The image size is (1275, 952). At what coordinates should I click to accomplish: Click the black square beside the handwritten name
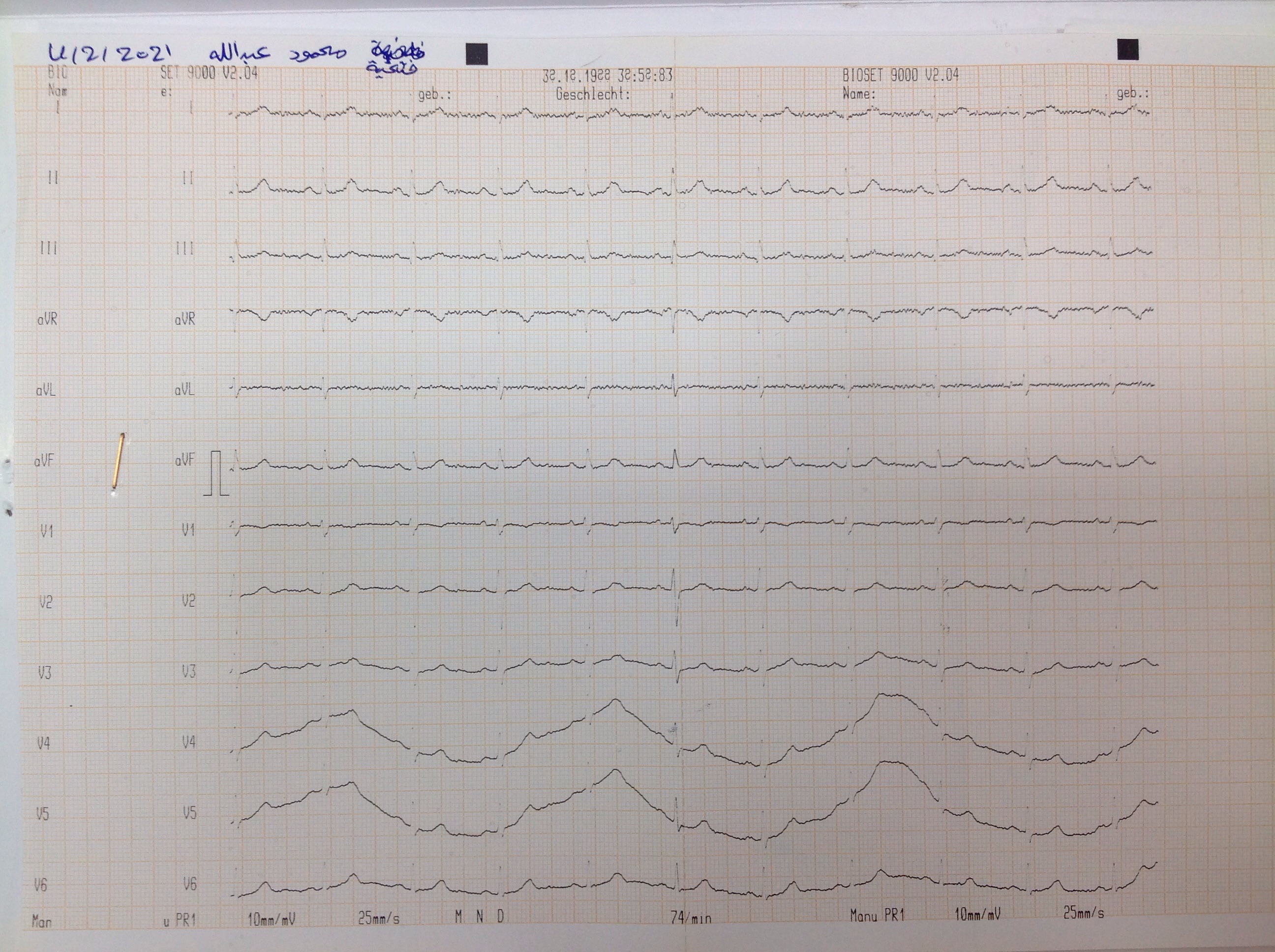coord(476,54)
